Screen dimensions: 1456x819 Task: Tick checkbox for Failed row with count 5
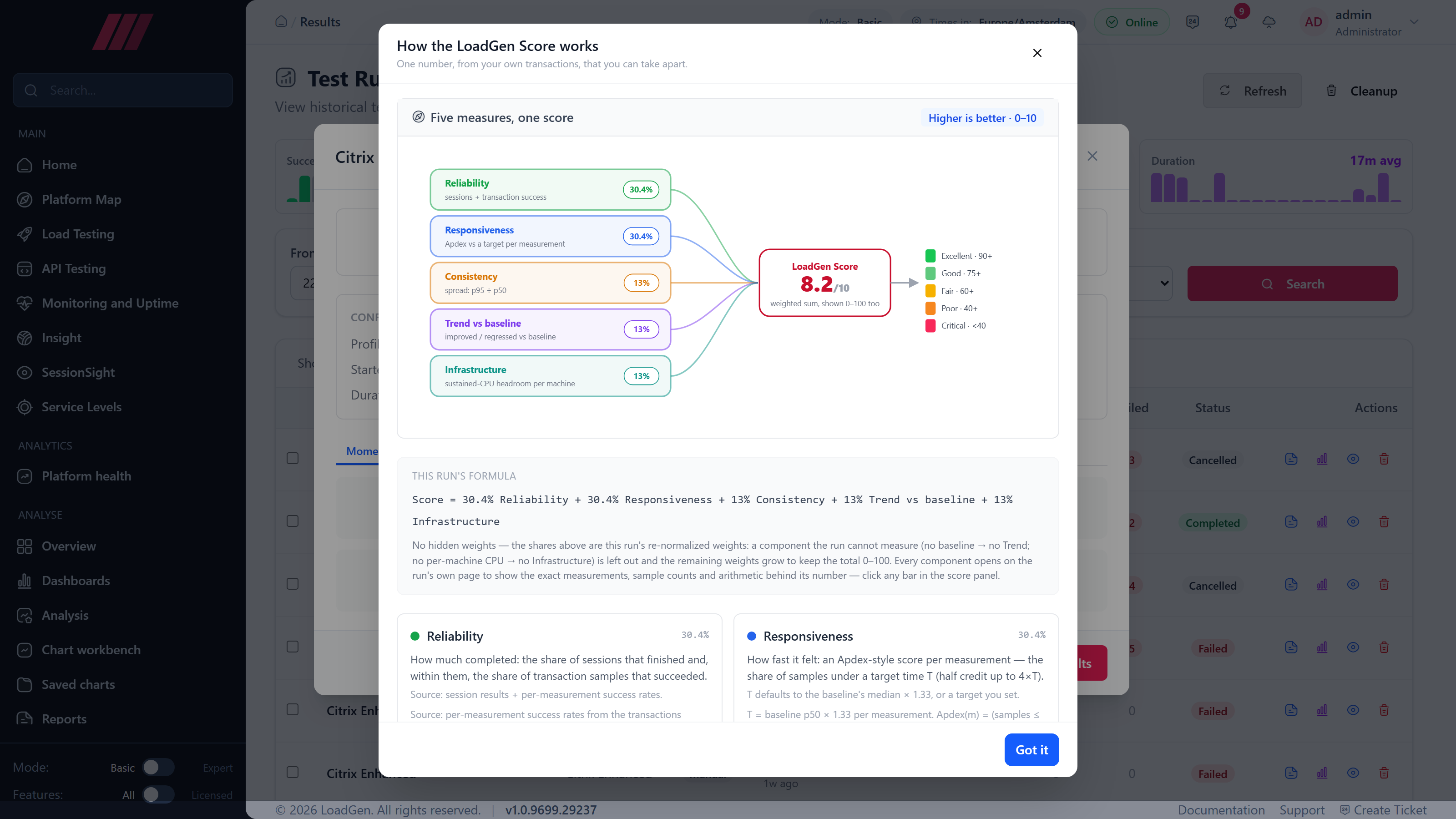coord(292,647)
